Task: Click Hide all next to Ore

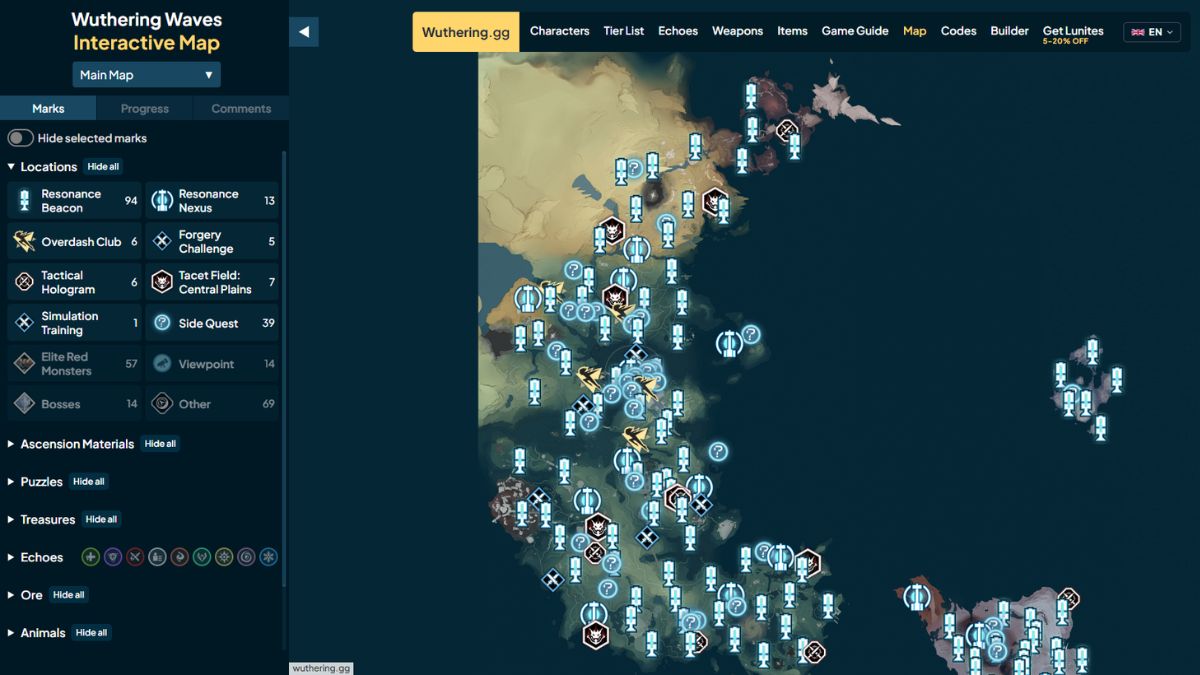Action: pyautogui.click(x=69, y=595)
